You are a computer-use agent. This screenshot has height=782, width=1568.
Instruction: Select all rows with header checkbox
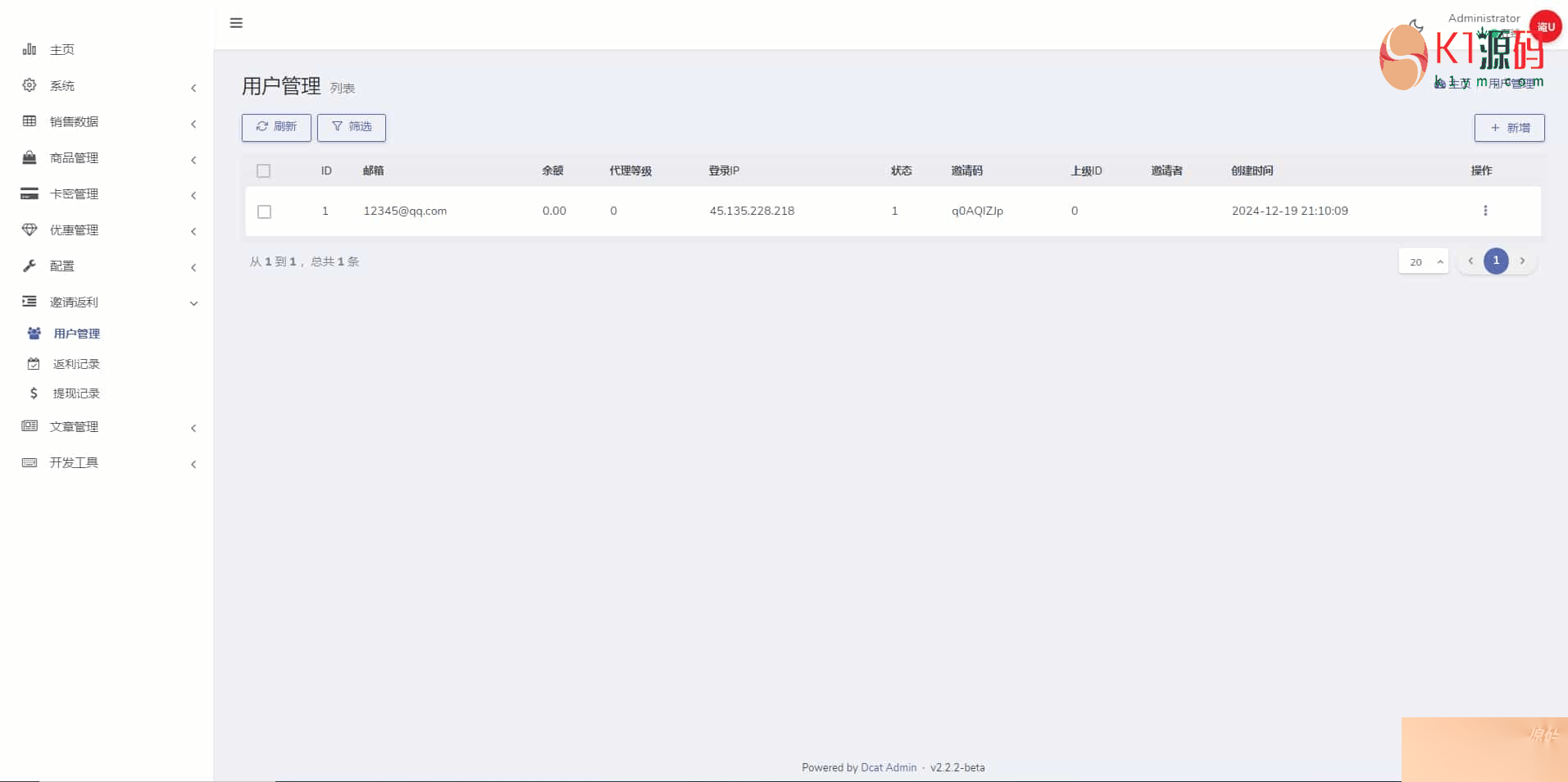[x=263, y=170]
